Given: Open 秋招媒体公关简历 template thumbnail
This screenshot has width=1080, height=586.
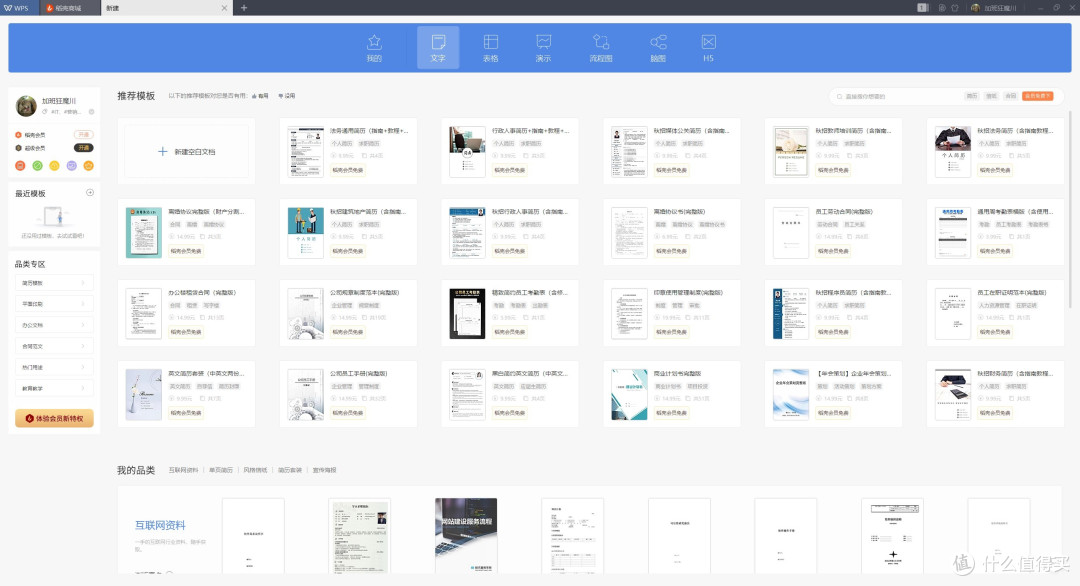Looking at the screenshot, I should pos(629,151).
